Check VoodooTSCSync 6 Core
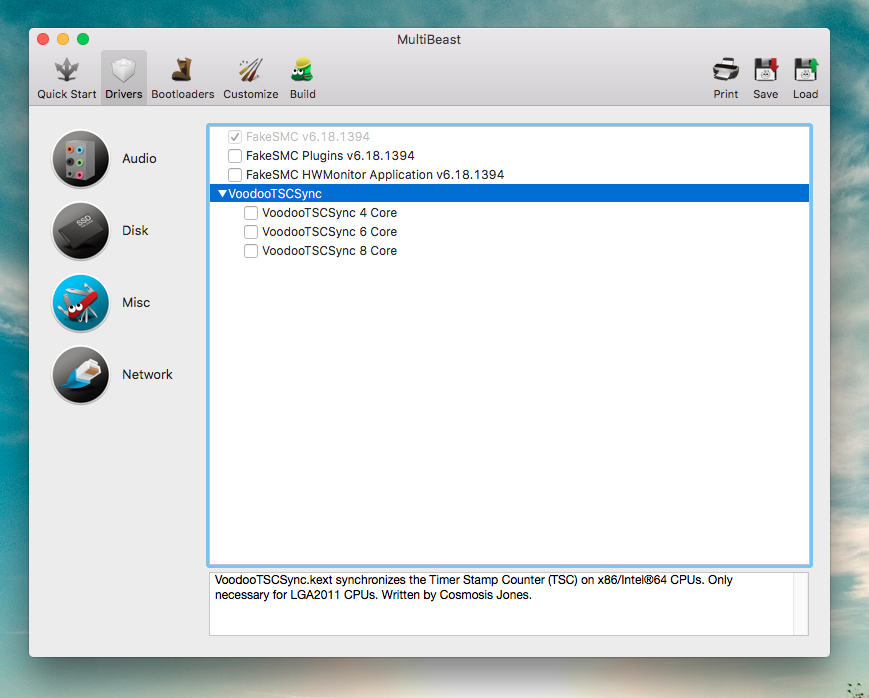 [x=251, y=232]
